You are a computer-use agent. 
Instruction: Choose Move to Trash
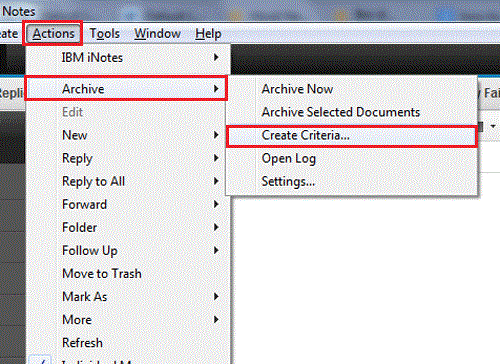pos(128,274)
